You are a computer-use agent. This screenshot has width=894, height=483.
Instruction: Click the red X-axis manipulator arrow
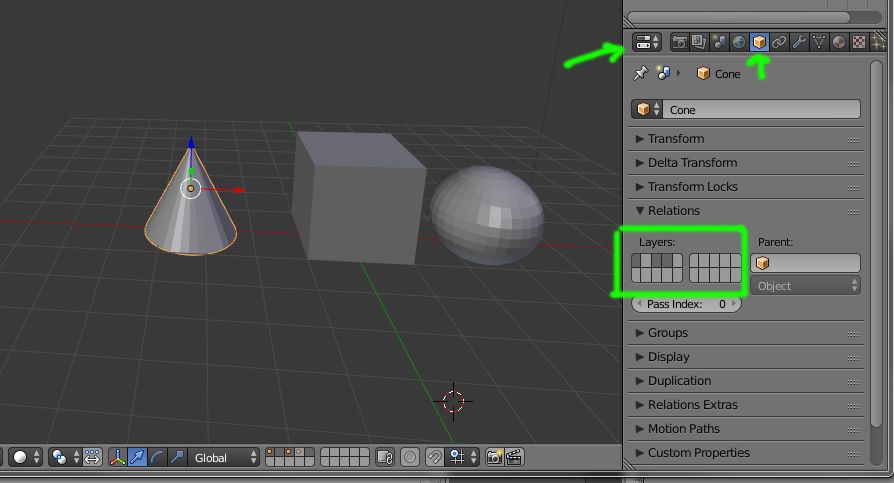tap(239, 190)
